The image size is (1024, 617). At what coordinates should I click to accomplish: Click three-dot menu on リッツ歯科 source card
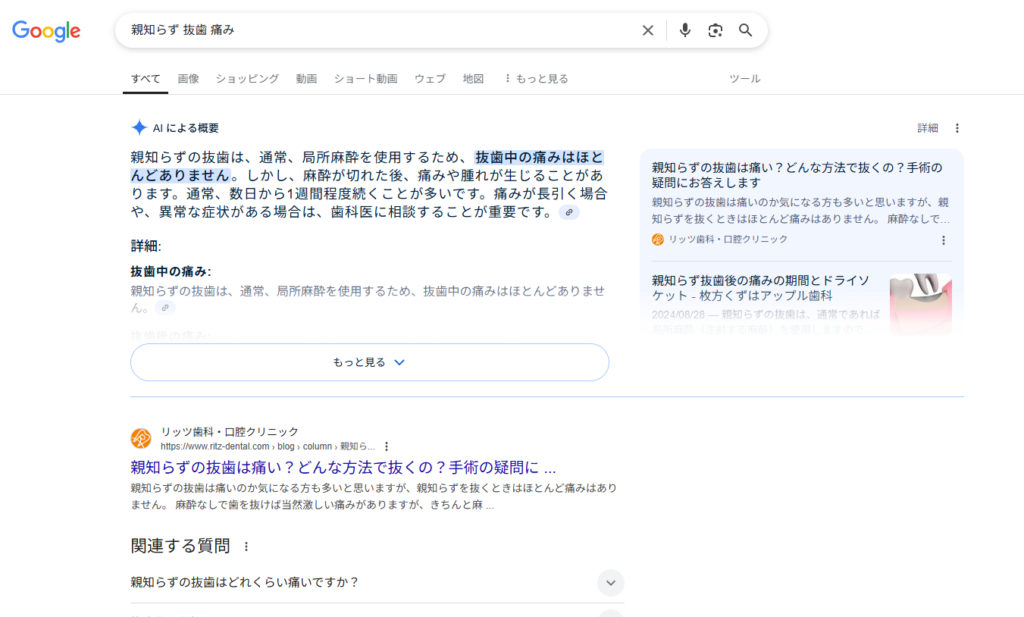click(943, 240)
